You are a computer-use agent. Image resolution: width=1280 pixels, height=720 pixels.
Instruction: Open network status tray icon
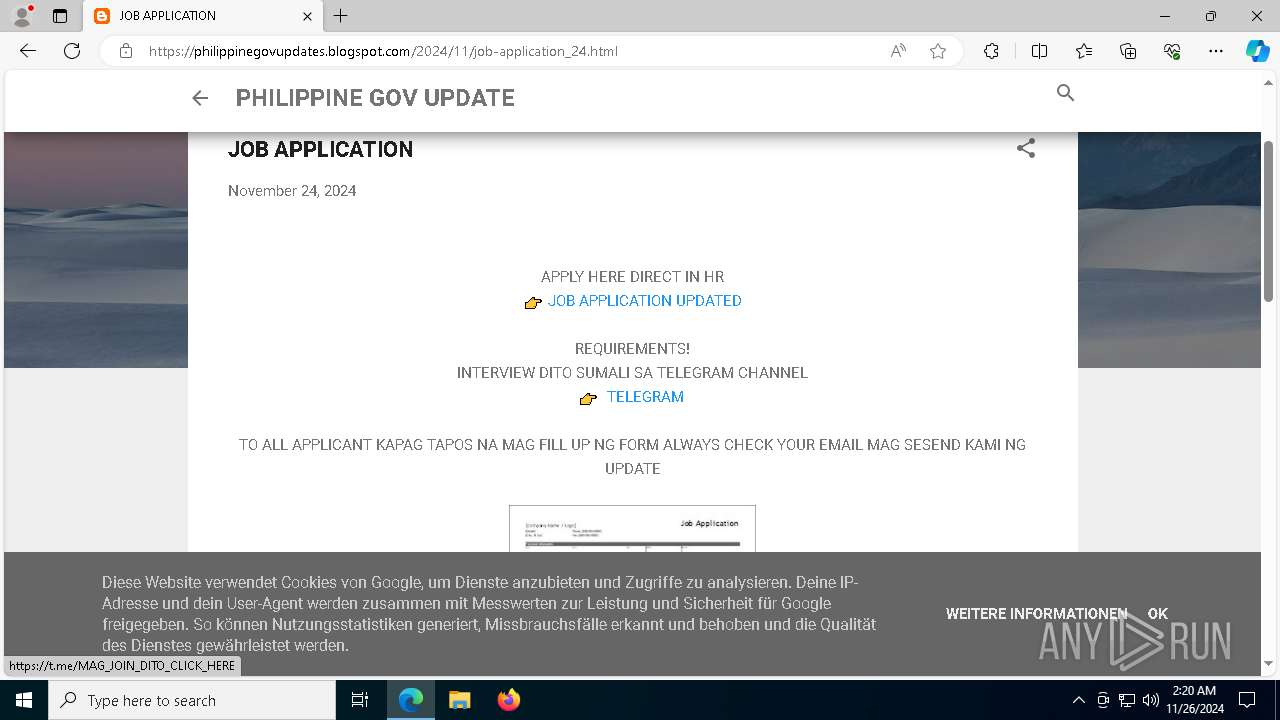click(1127, 700)
